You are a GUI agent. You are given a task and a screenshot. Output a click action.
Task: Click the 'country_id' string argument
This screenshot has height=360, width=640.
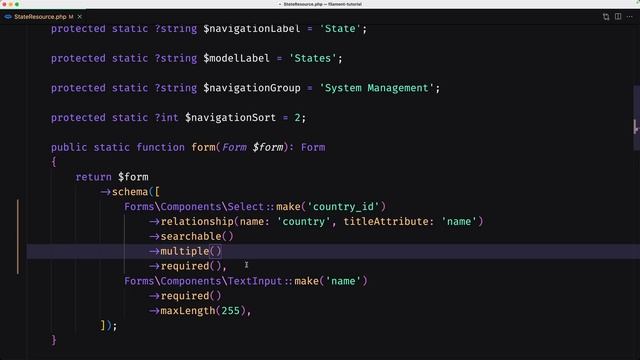pyautogui.click(x=343, y=207)
